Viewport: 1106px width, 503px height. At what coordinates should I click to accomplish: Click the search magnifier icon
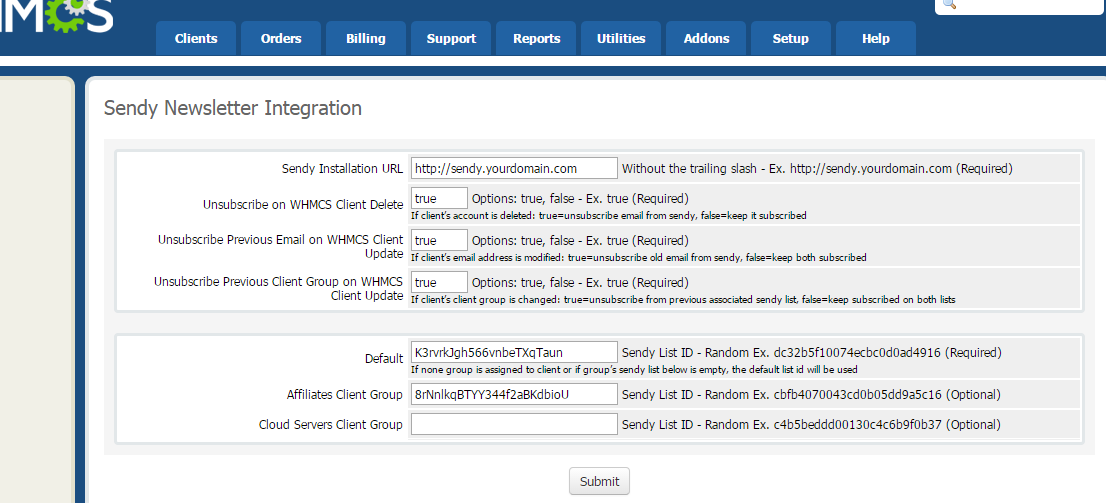coord(949,5)
